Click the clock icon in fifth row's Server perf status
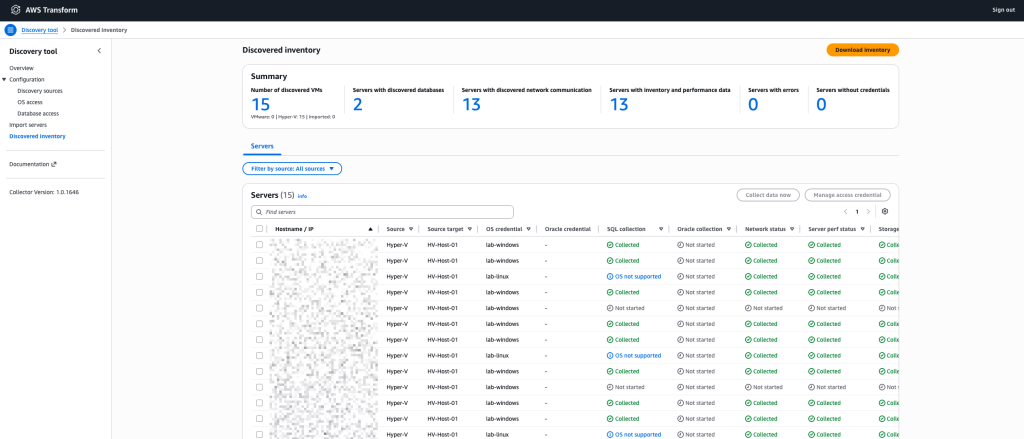Screen dimensions: 1024x439 click(x=811, y=308)
